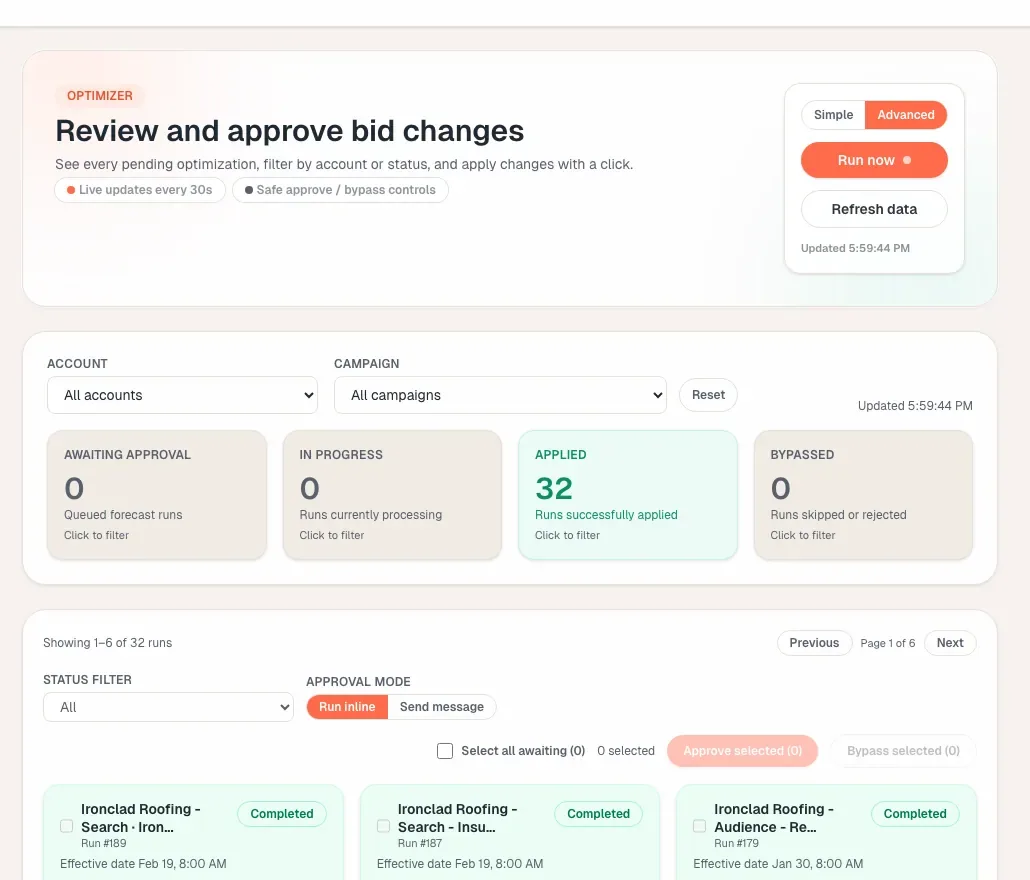
Task: Click 'Review and approve bid changes' heading
Action: point(290,131)
